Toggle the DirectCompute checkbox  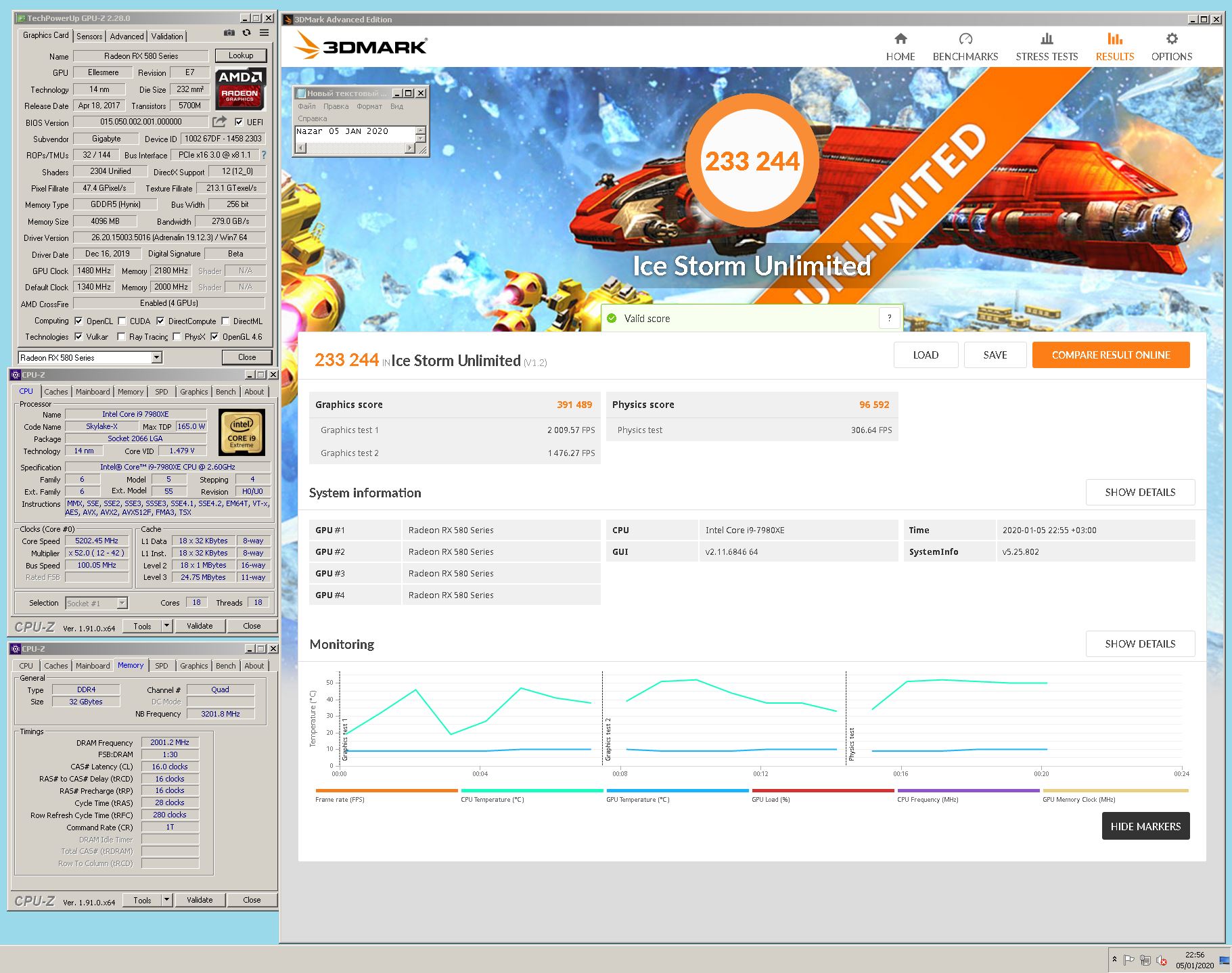(x=160, y=321)
